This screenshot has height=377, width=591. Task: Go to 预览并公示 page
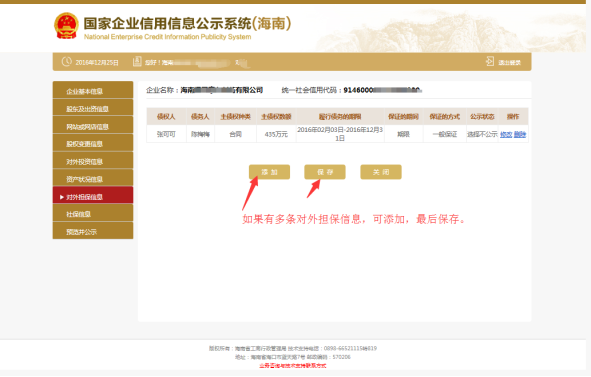93,231
